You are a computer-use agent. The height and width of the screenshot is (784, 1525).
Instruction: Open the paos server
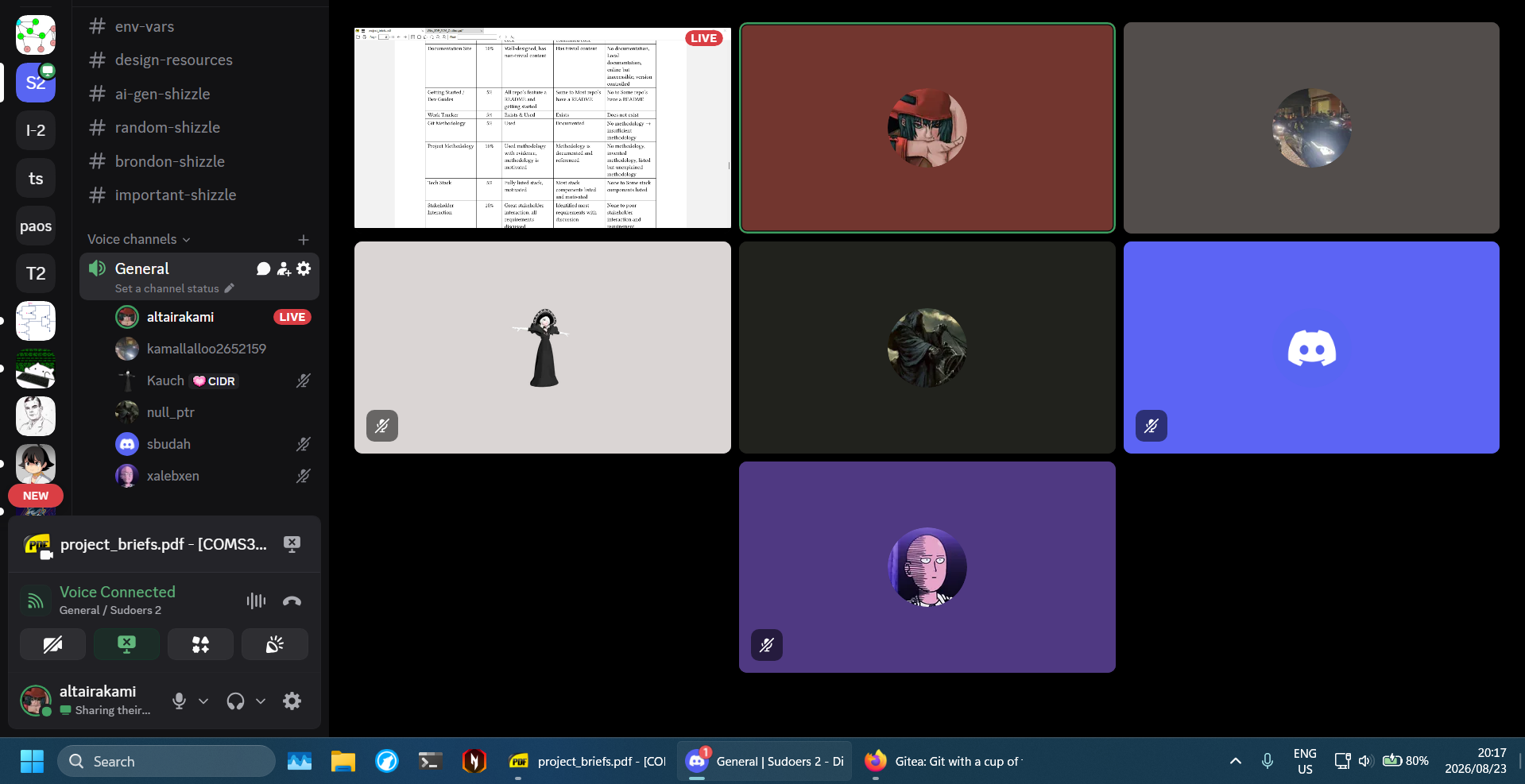coord(36,226)
